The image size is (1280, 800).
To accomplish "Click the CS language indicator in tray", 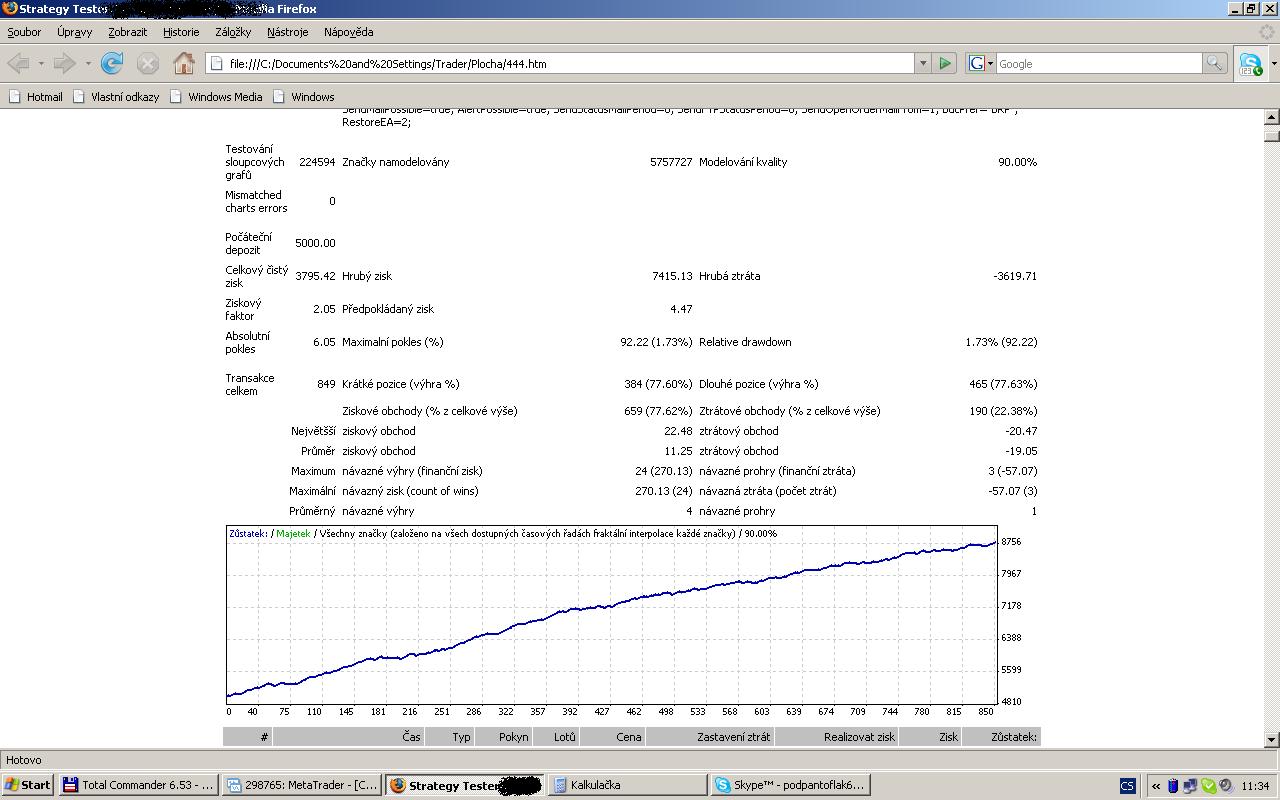I will click(1127, 785).
